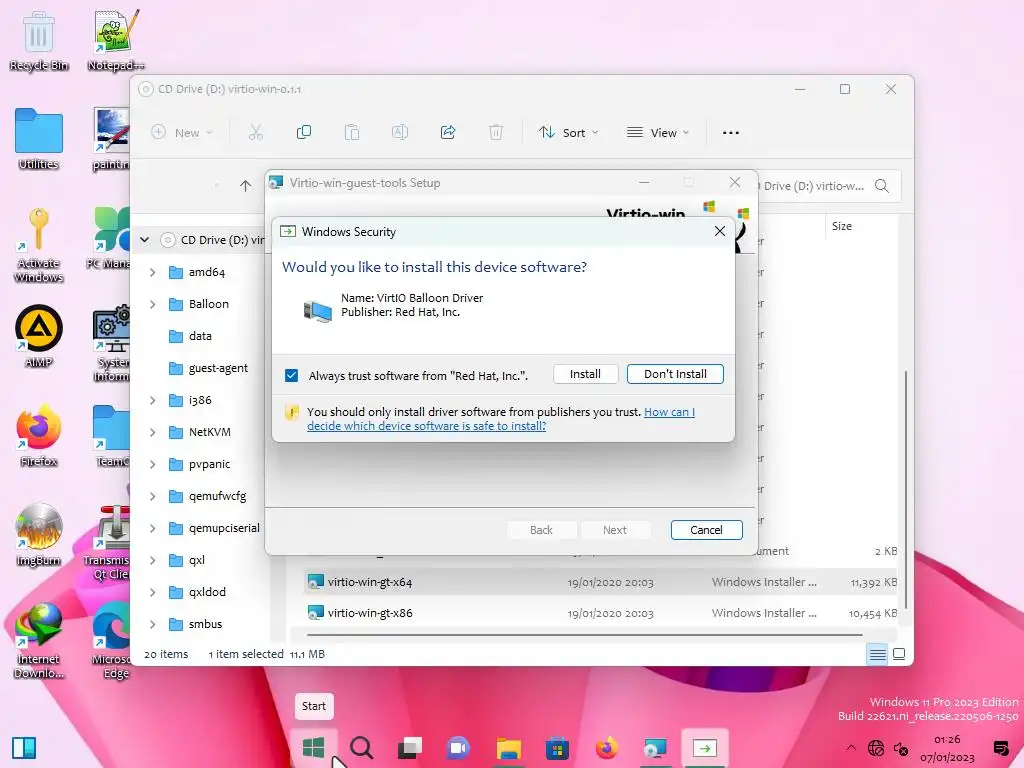Click the Explorer horizontal scrollbar
This screenshot has width=1024, height=768.
coord(584,634)
